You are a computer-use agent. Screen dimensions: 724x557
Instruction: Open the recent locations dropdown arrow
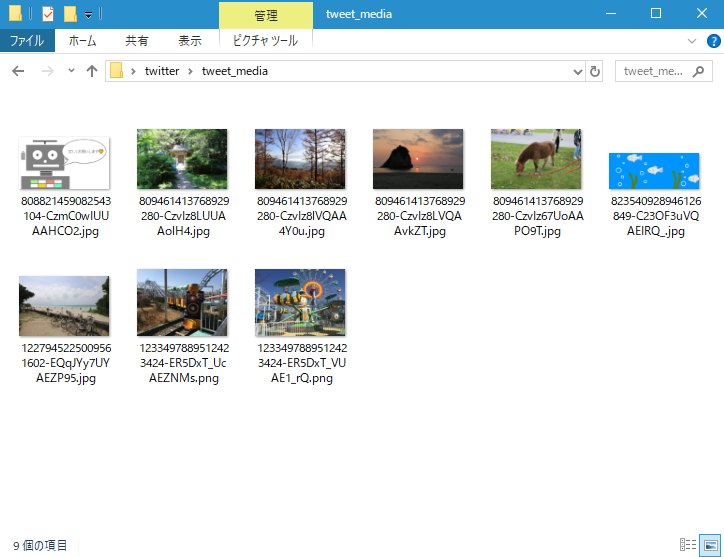click(x=71, y=71)
